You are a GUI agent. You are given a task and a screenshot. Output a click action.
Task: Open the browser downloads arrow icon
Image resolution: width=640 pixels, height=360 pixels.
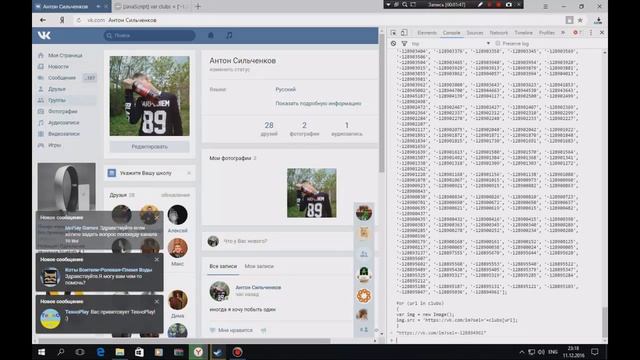(598, 20)
